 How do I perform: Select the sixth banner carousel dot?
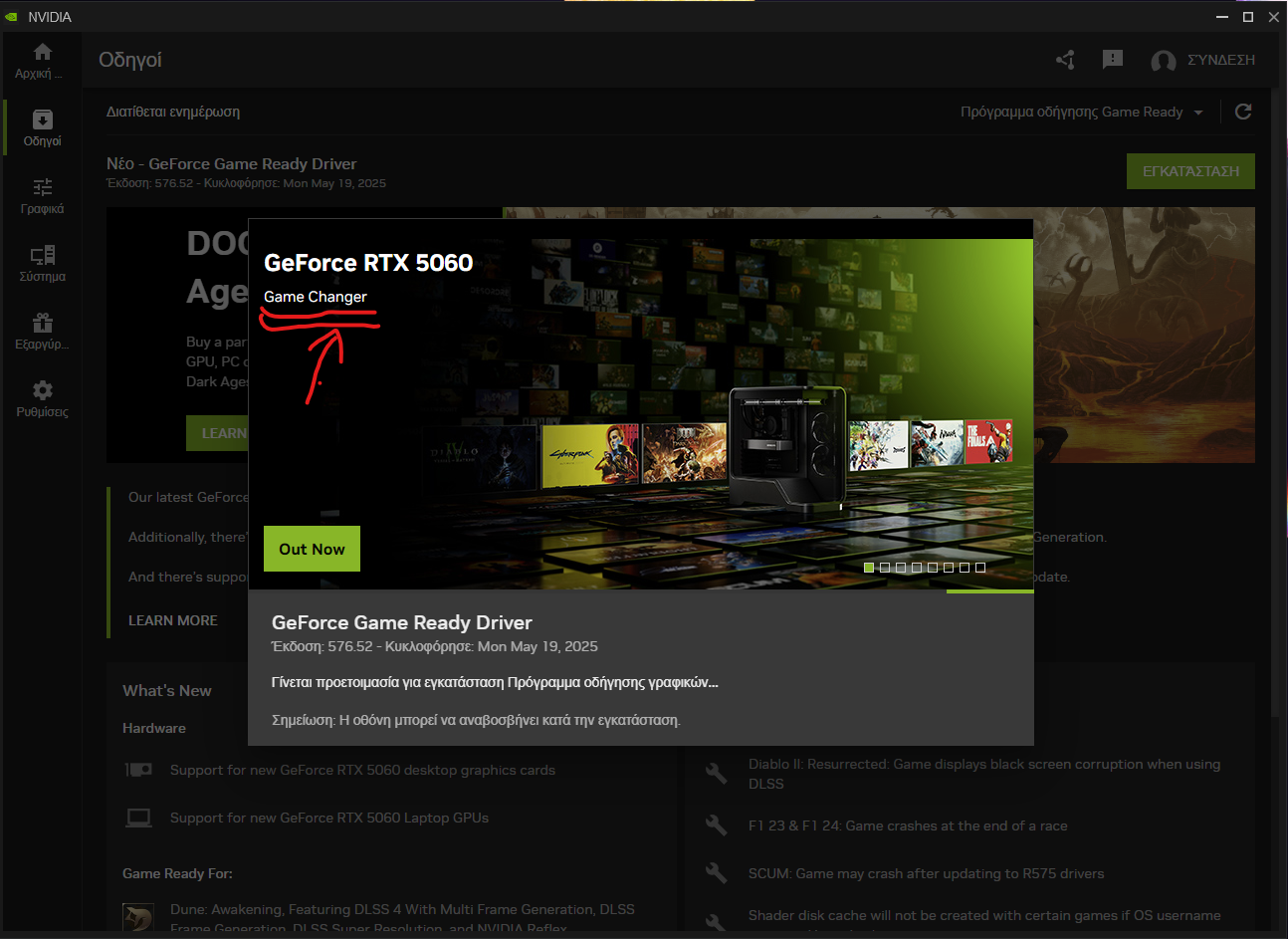click(949, 568)
